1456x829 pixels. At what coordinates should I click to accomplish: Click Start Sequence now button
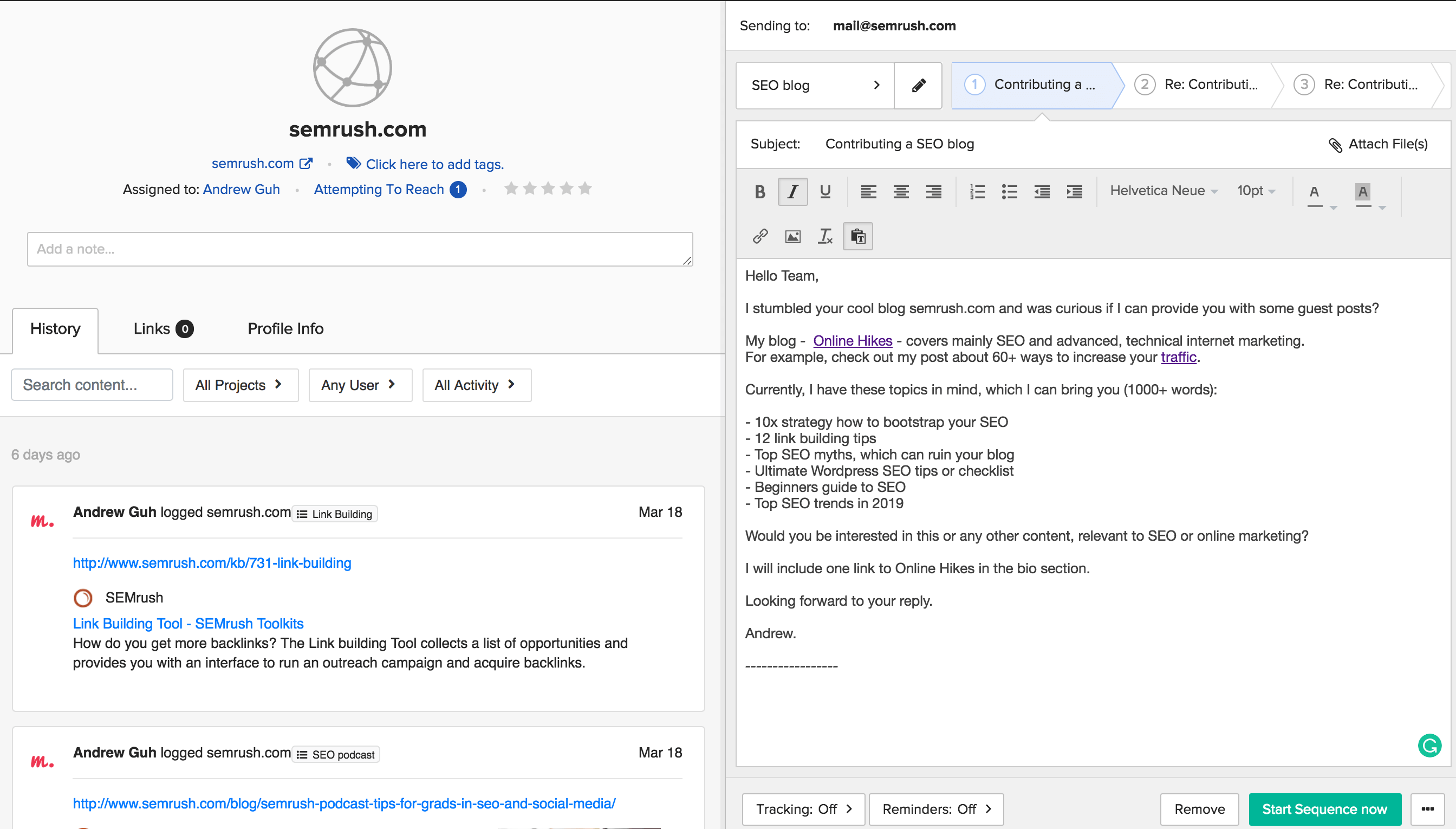(x=1324, y=808)
